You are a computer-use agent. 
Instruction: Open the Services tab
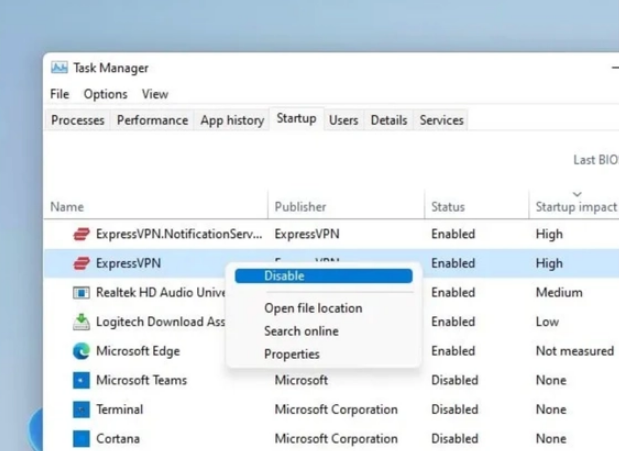[441, 120]
